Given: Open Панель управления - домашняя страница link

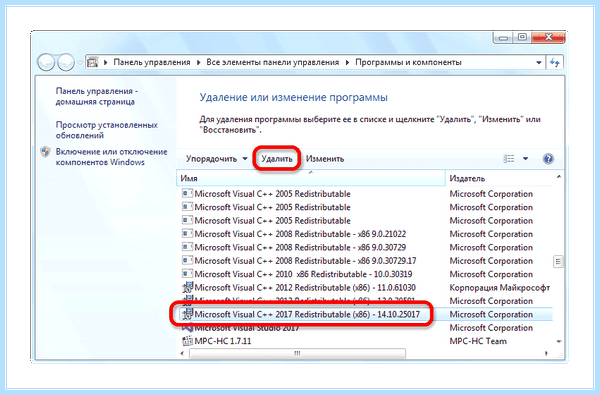Looking at the screenshot, I should coord(96,96).
